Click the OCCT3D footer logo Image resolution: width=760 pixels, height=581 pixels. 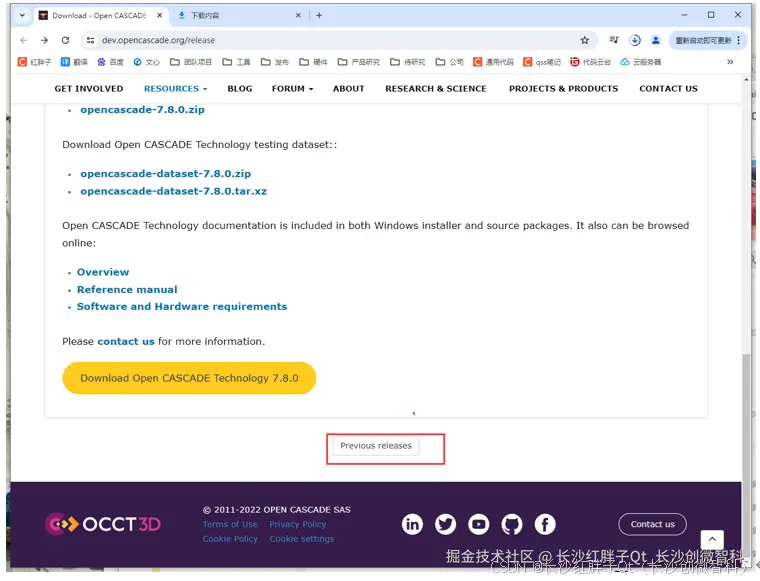103,524
